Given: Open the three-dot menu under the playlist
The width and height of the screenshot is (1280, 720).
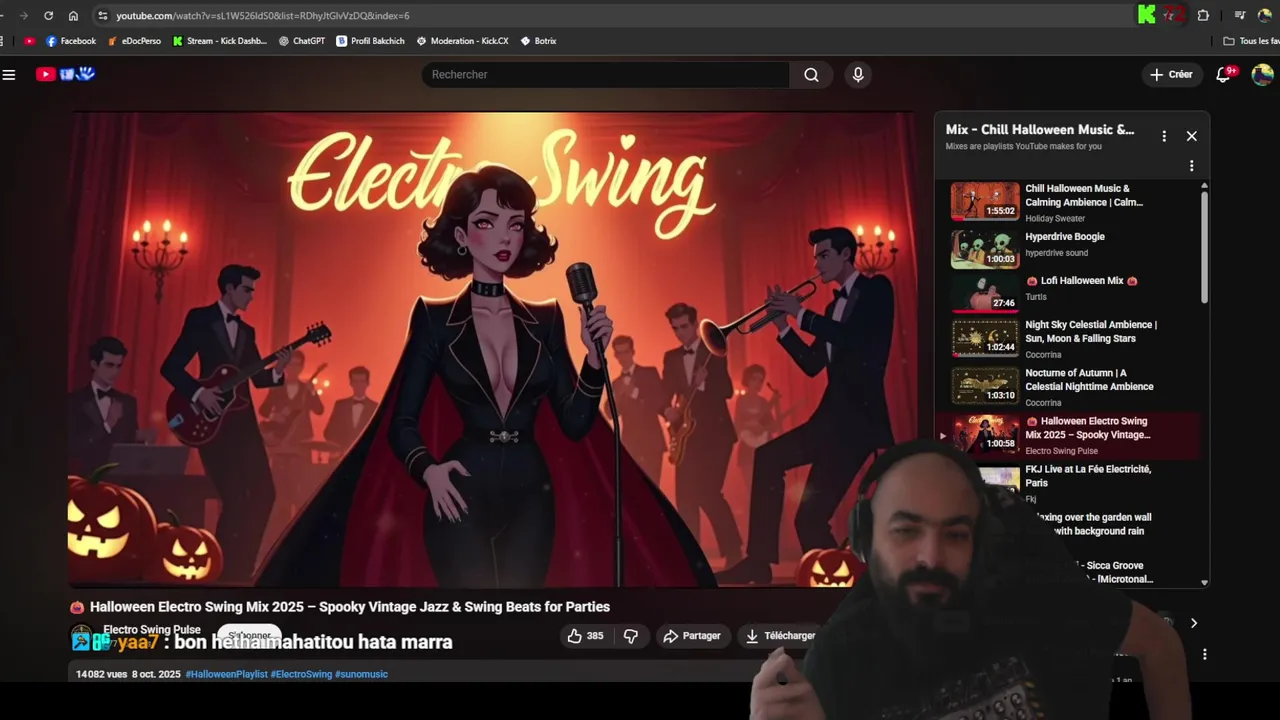Looking at the screenshot, I should (1204, 654).
